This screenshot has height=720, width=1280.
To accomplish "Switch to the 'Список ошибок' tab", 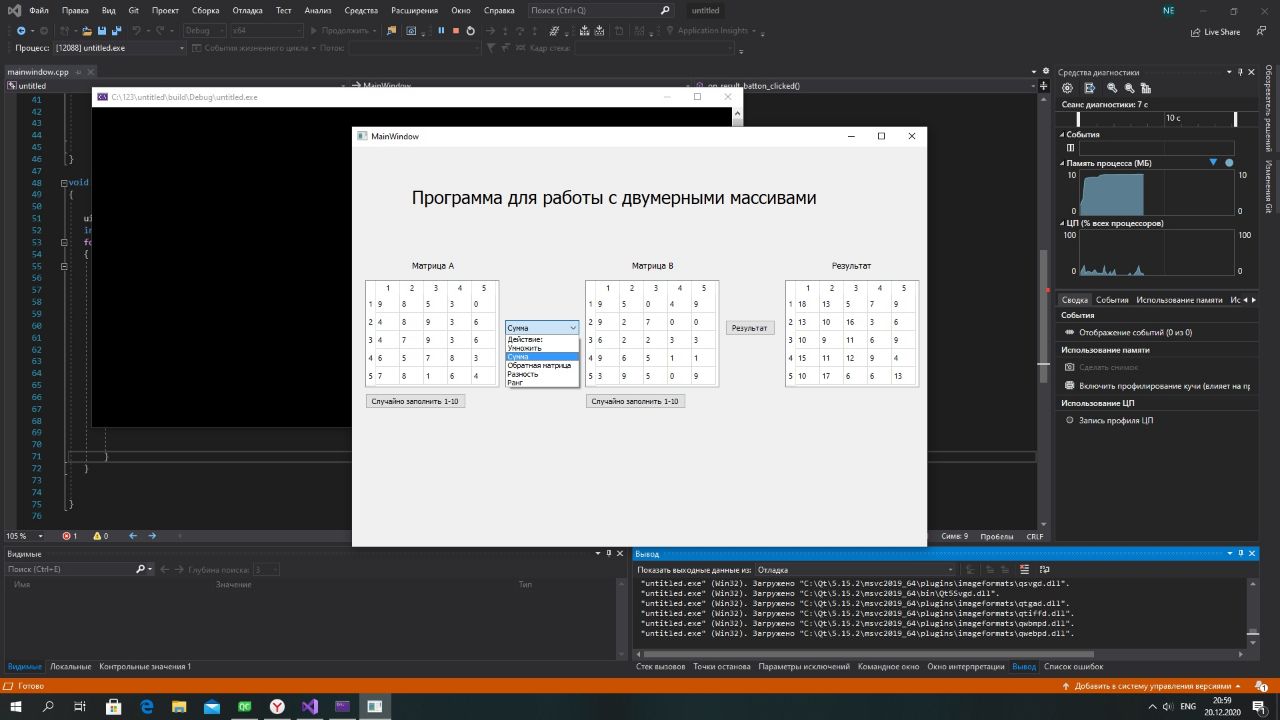I will click(x=1073, y=666).
